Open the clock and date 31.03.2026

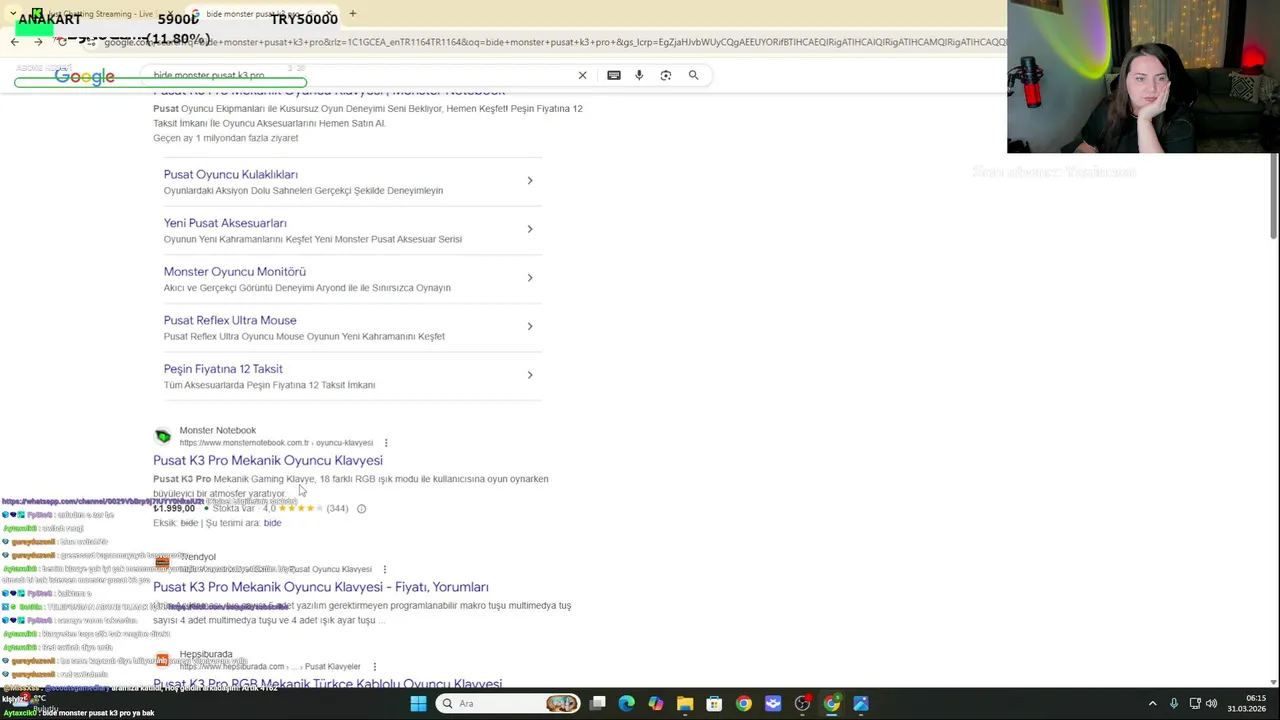1247,704
